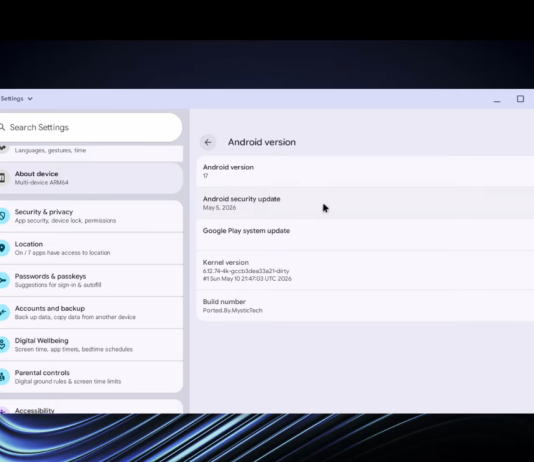
Task: Tap the Build number entry
Action: (x=365, y=306)
